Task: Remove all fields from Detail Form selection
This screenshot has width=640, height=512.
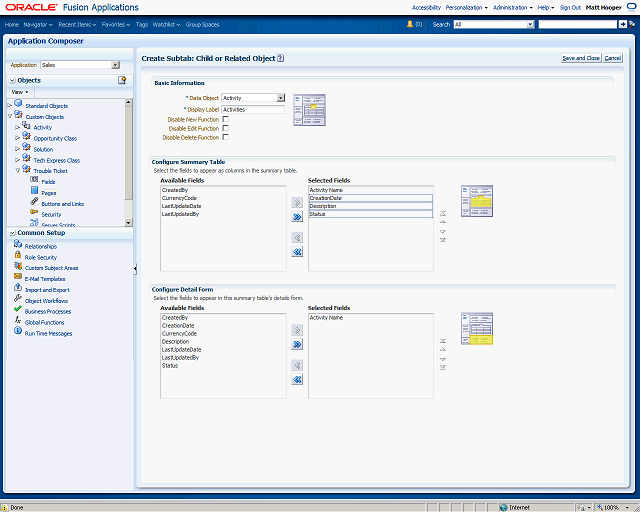Action: click(297, 379)
